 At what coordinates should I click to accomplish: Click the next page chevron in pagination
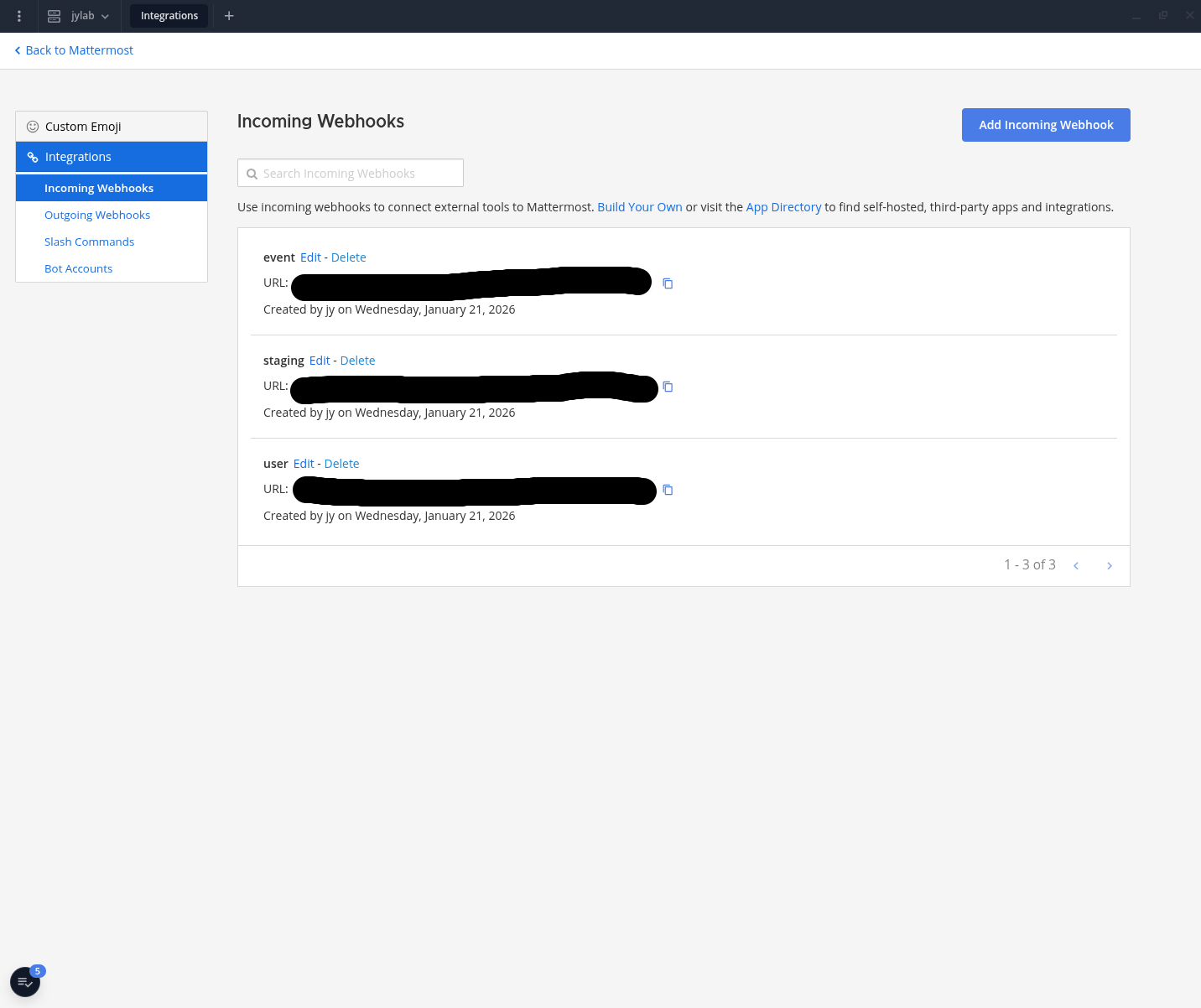click(x=1109, y=565)
